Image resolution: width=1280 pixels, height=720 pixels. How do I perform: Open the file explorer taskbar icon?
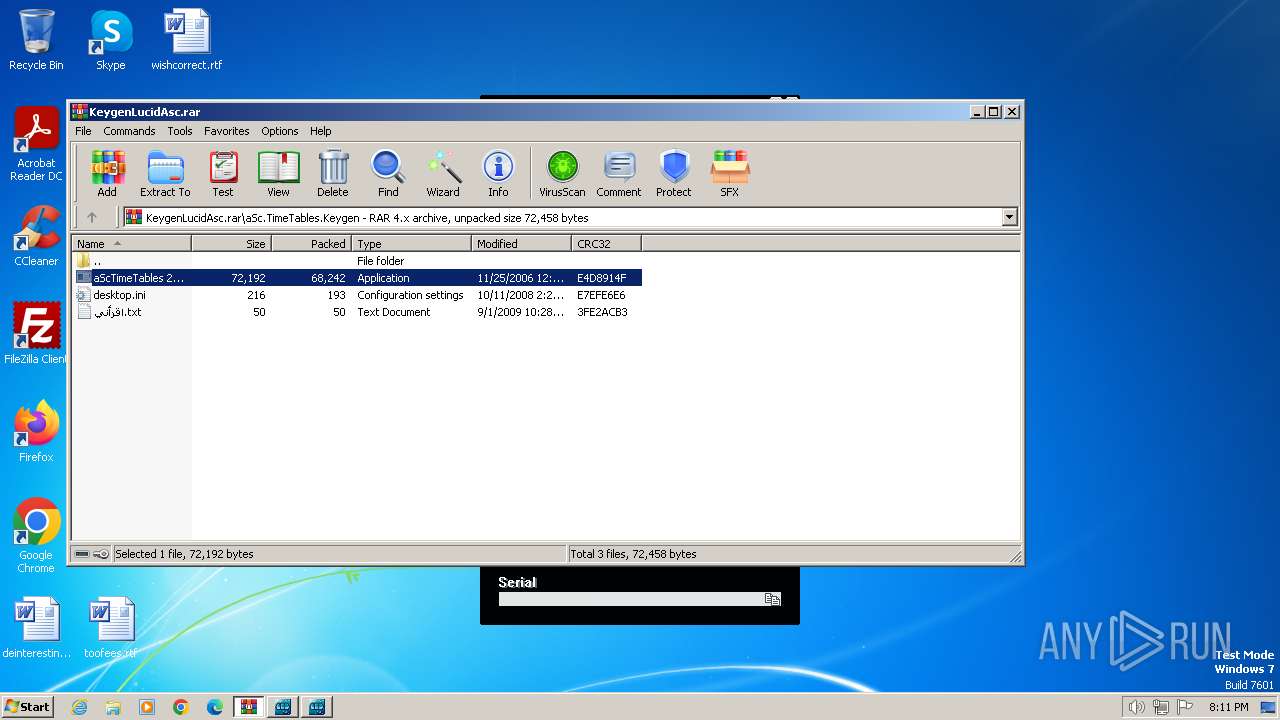point(113,707)
